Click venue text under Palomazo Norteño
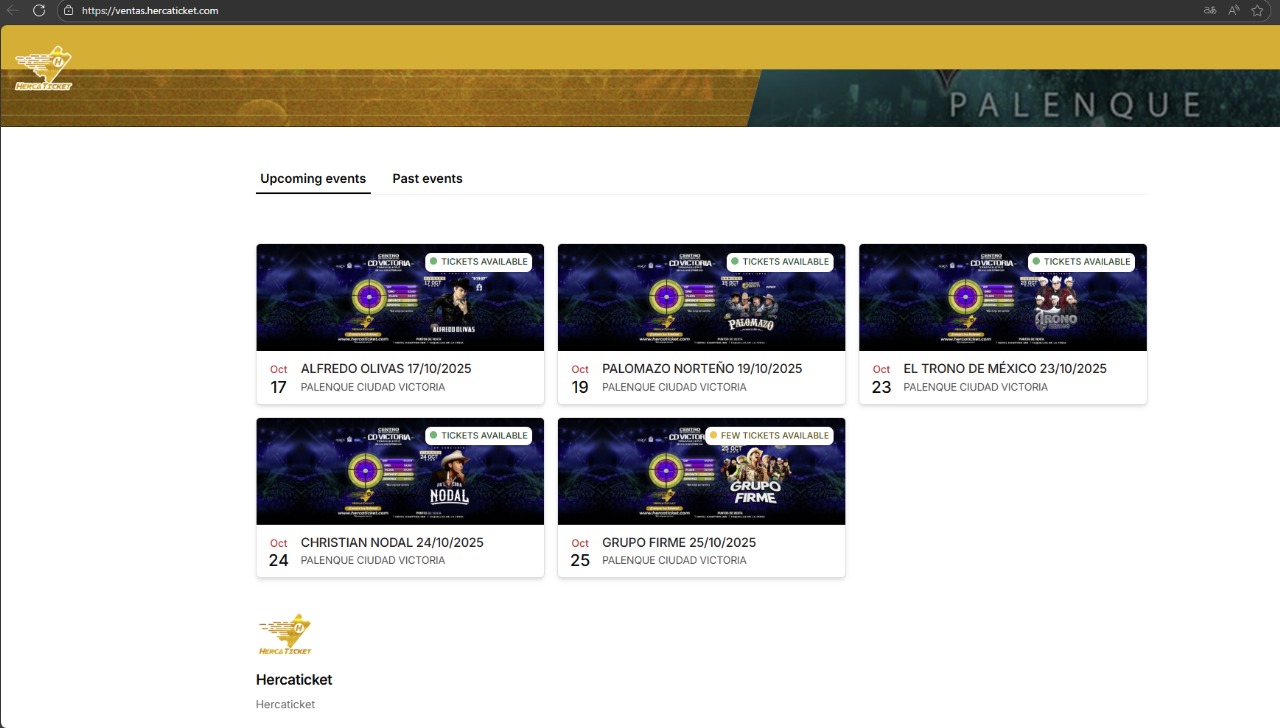This screenshot has height=728, width=1280. pyautogui.click(x=674, y=387)
